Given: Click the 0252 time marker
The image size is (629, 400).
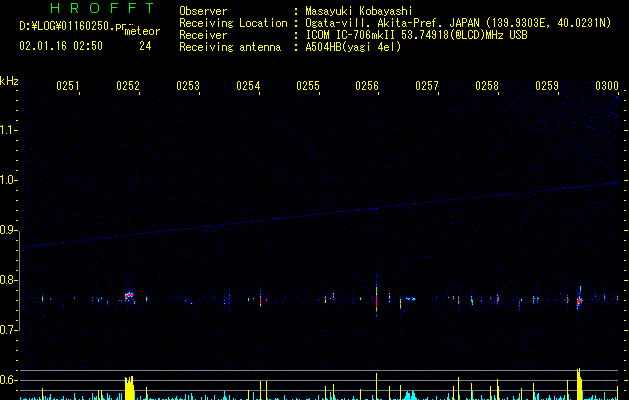Looking at the screenshot, I should point(128,86).
